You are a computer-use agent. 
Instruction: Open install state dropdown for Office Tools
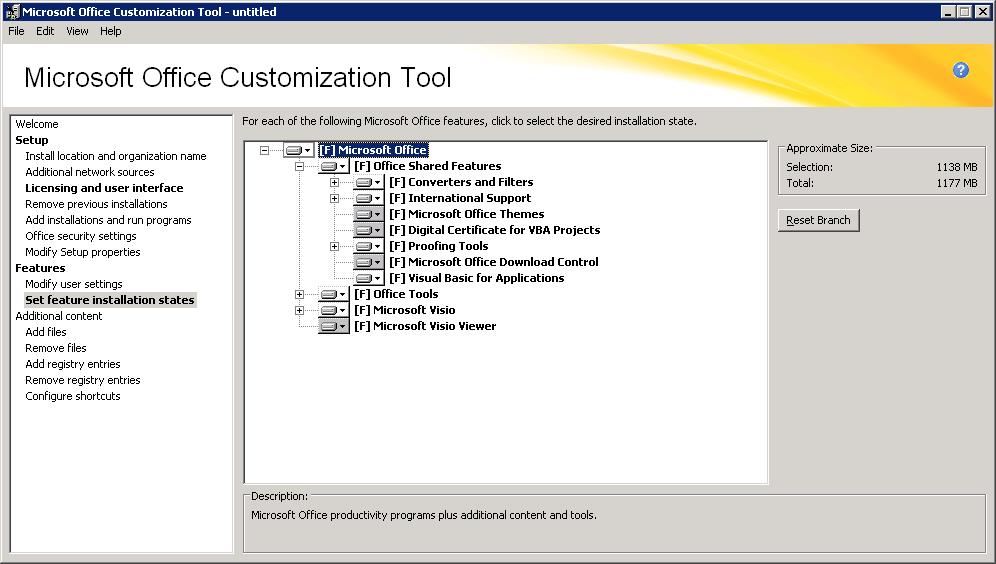coord(333,294)
